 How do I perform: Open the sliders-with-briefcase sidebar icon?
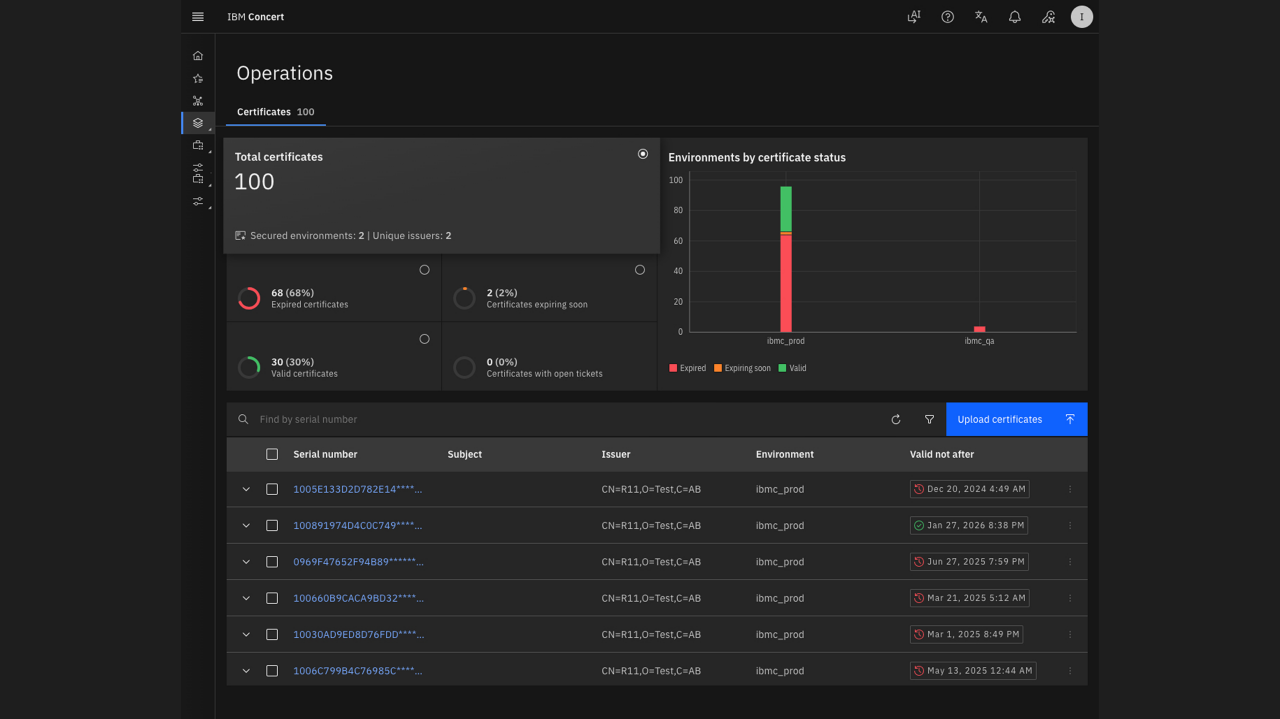(x=198, y=173)
